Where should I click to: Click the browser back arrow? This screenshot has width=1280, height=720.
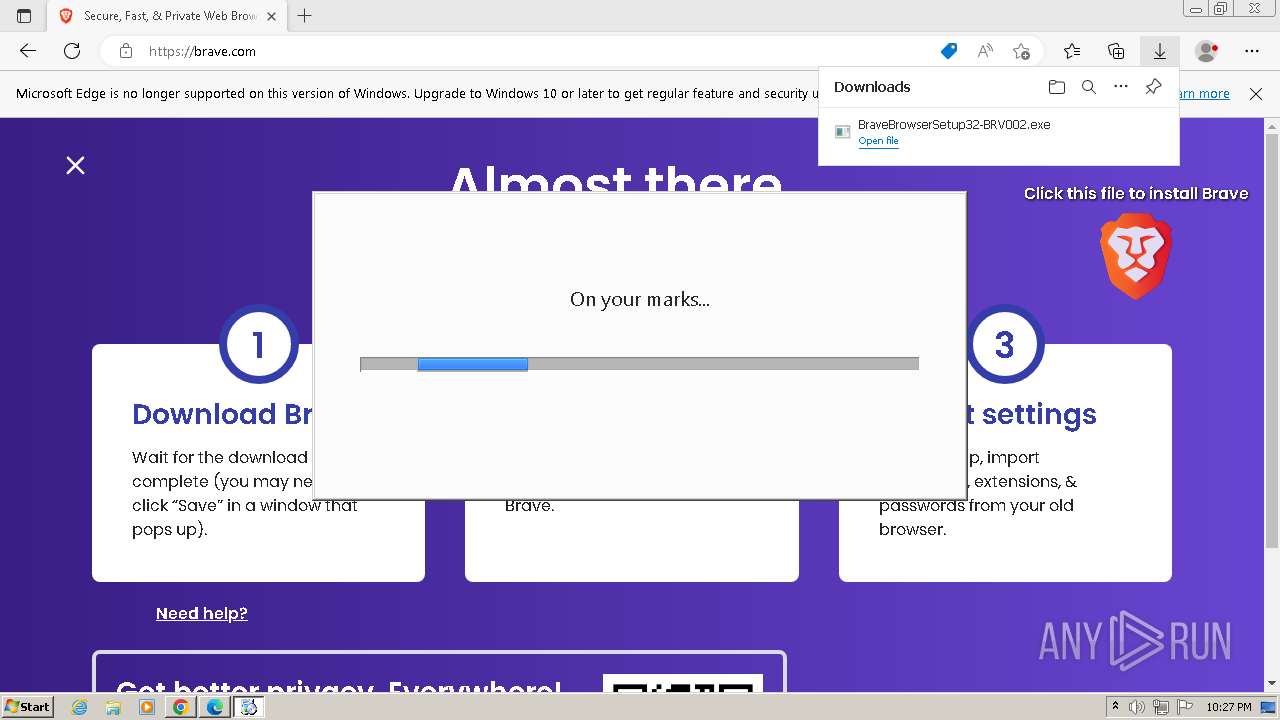click(x=28, y=51)
